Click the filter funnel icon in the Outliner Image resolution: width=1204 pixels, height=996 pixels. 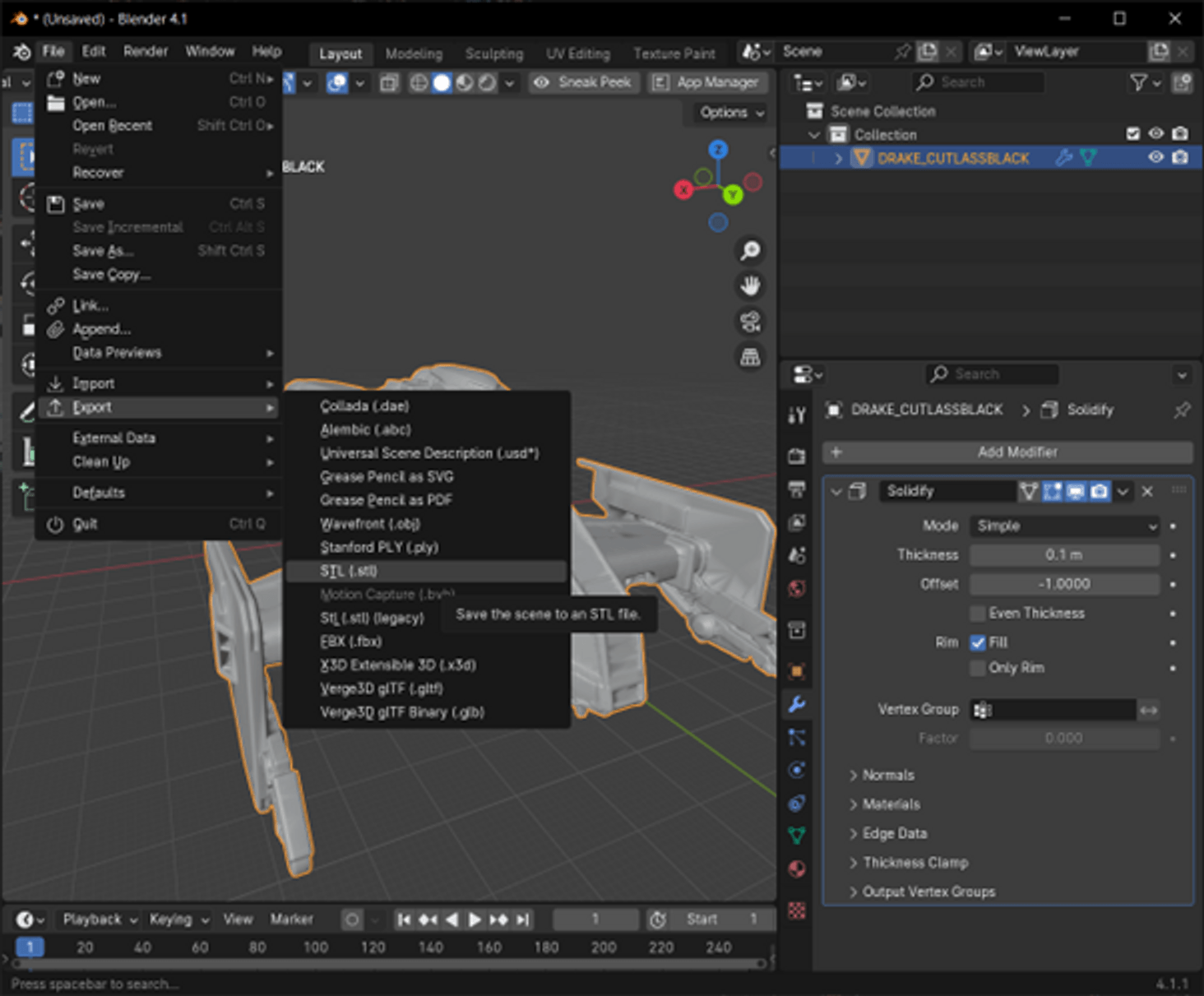point(1139,82)
